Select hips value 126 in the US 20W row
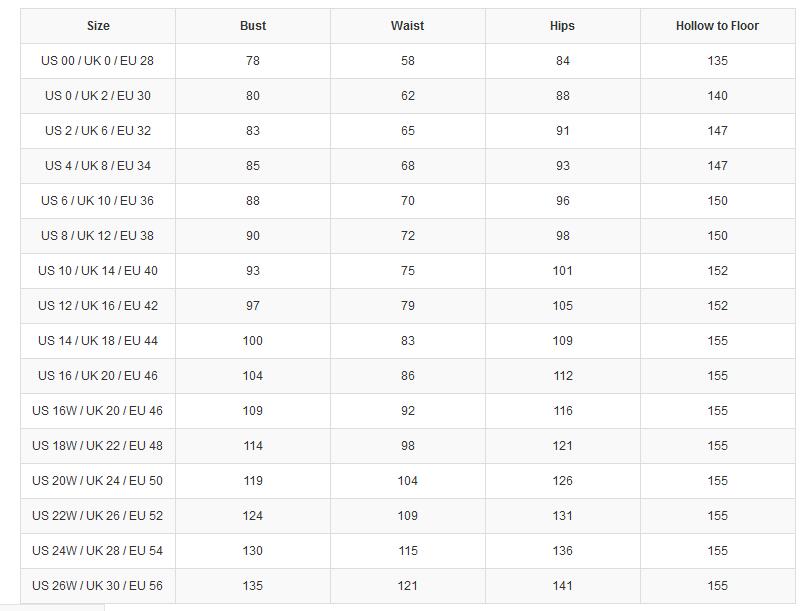The image size is (800, 611). tap(562, 481)
